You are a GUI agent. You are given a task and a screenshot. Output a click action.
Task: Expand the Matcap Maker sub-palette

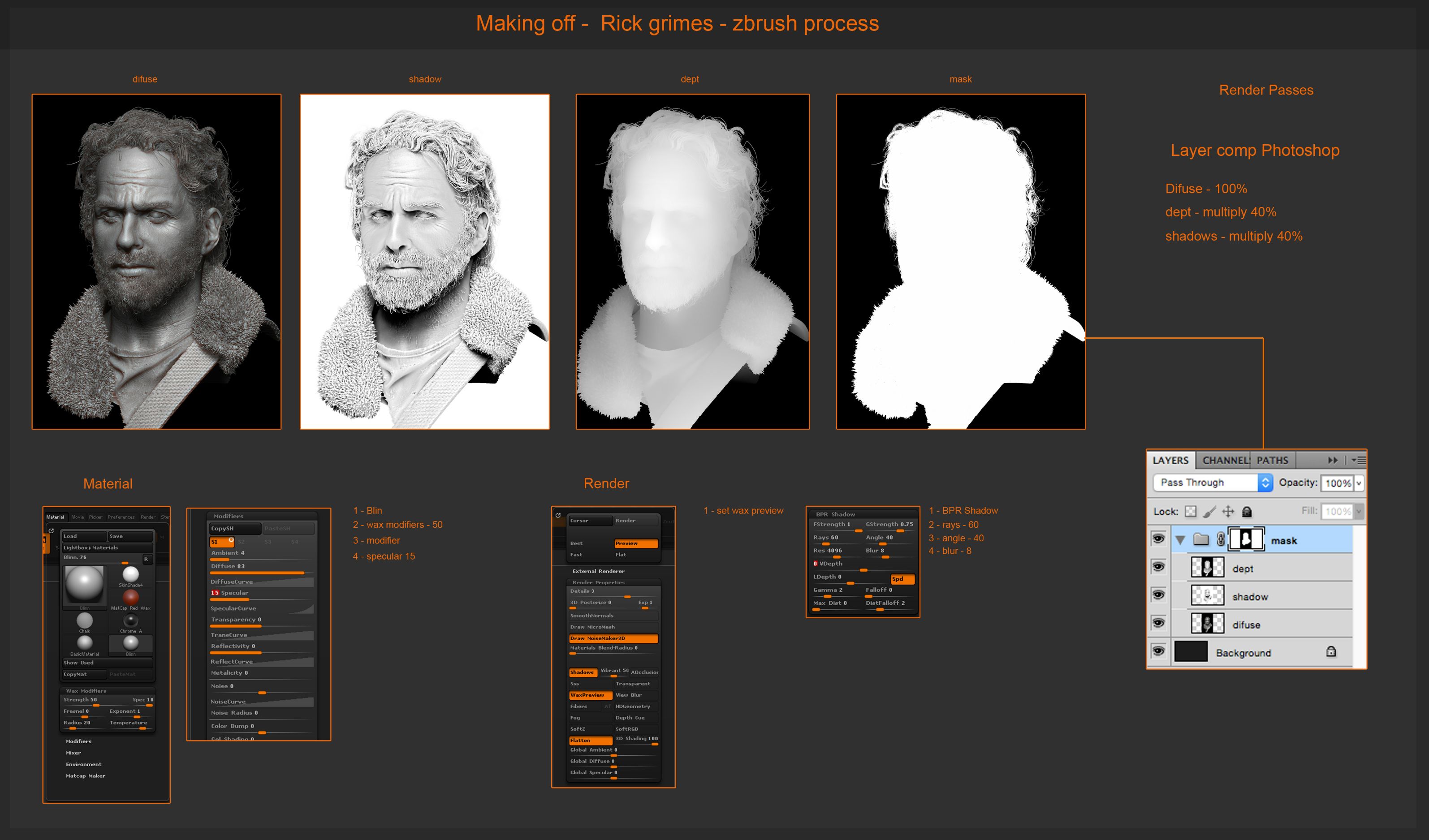[x=86, y=775]
